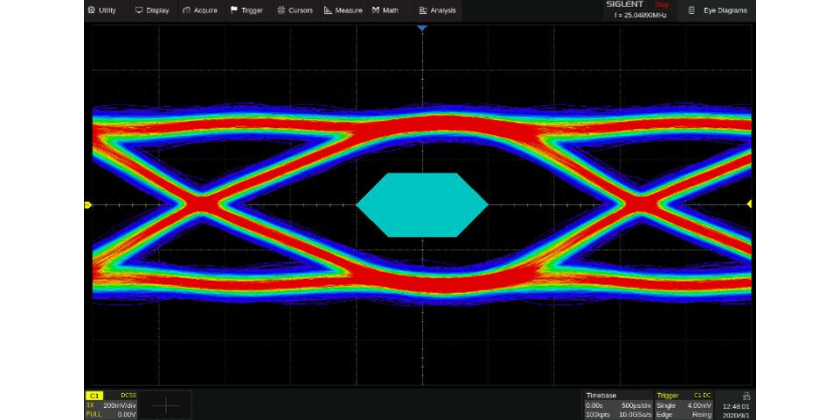840x420 pixels.
Task: Open the Timebase settings box
Action: pyautogui.click(x=617, y=405)
